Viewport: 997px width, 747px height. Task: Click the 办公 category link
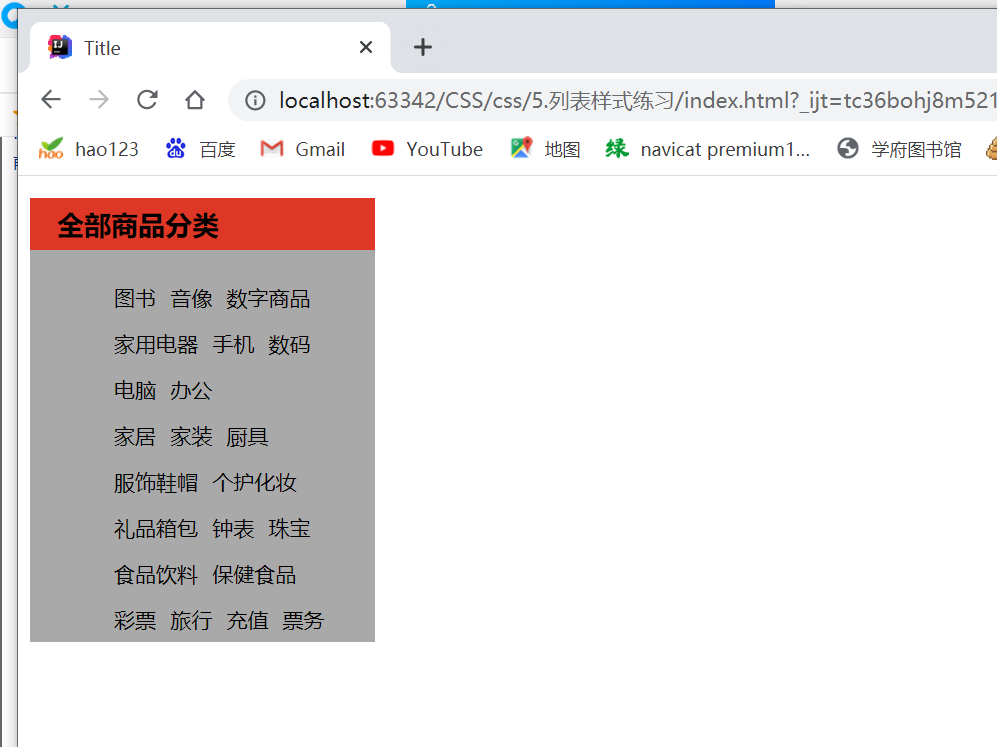[x=191, y=390]
